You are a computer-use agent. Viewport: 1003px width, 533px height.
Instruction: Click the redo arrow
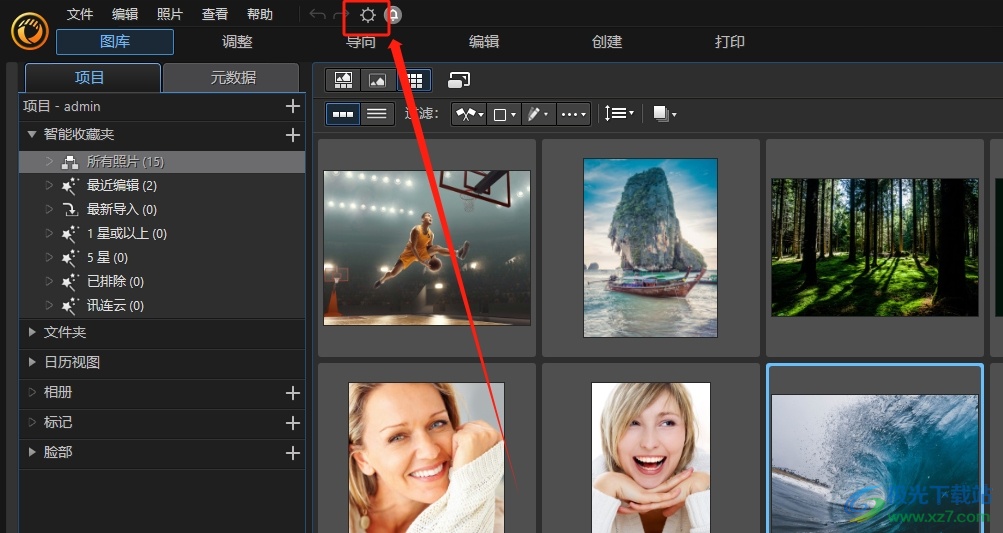(x=341, y=15)
